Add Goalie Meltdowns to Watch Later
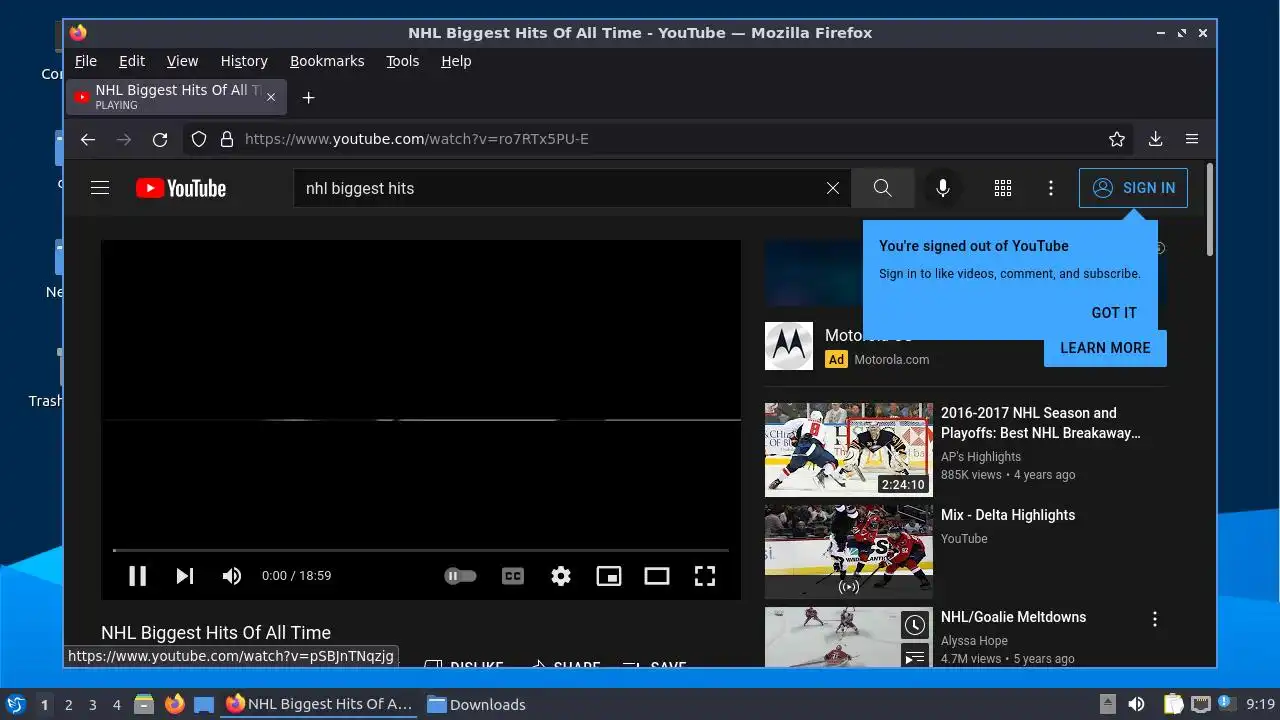The width and height of the screenshot is (1280, 720). [x=915, y=626]
